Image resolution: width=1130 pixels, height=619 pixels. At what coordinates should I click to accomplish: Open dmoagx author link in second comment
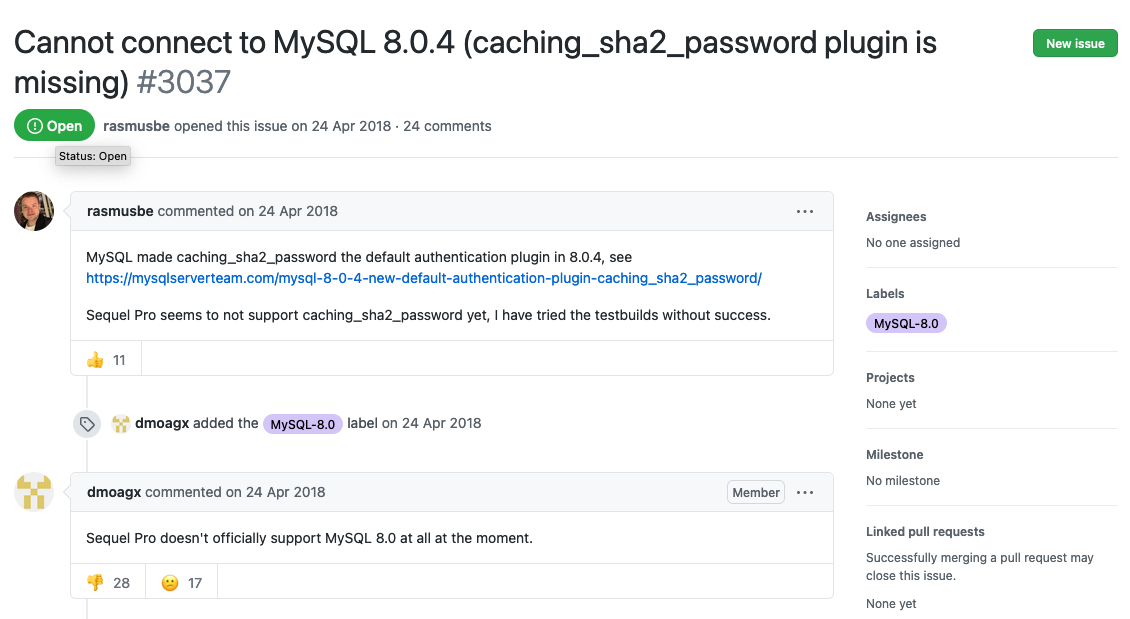[x=114, y=492]
